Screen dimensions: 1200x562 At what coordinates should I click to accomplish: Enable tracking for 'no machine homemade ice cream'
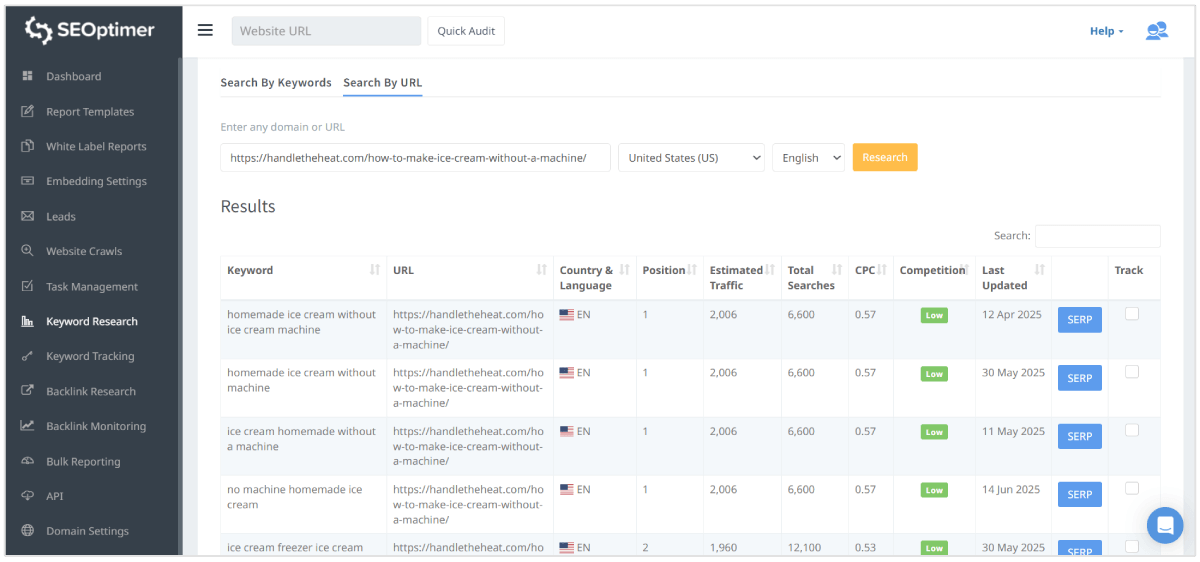(x=1131, y=489)
